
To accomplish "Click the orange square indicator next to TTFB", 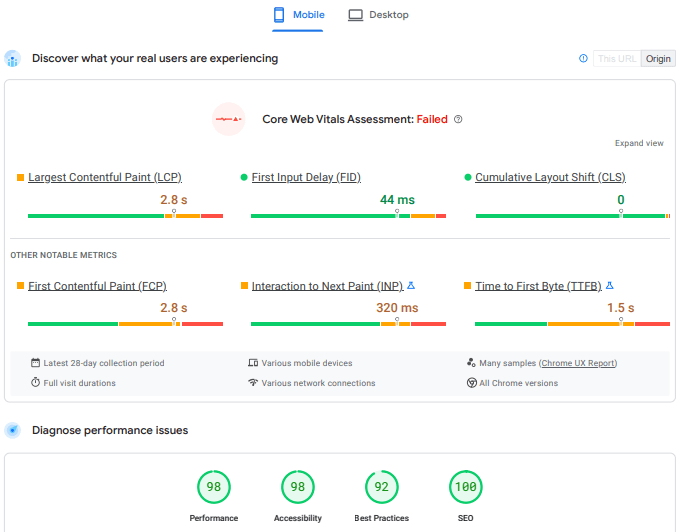I will [467, 285].
